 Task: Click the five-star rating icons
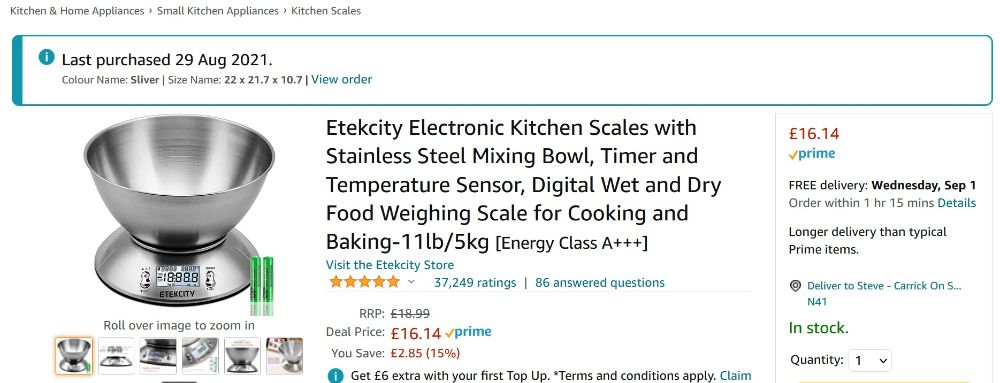pos(364,282)
